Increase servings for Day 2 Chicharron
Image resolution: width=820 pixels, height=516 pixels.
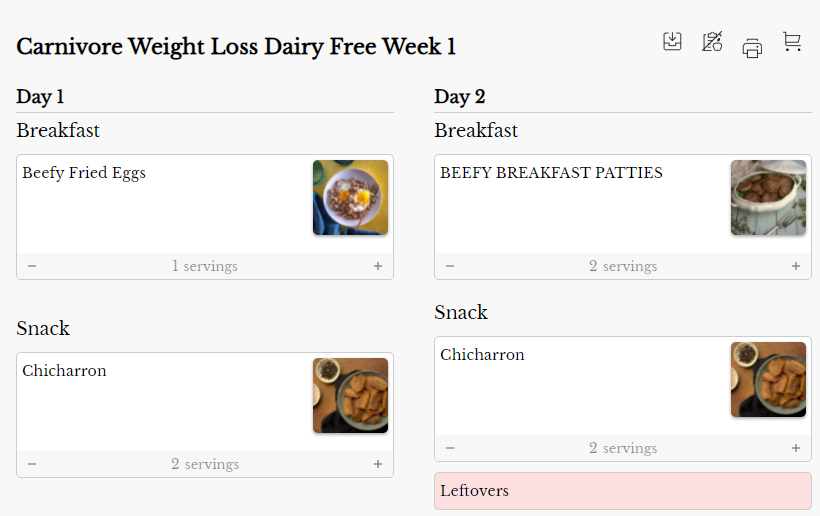796,448
